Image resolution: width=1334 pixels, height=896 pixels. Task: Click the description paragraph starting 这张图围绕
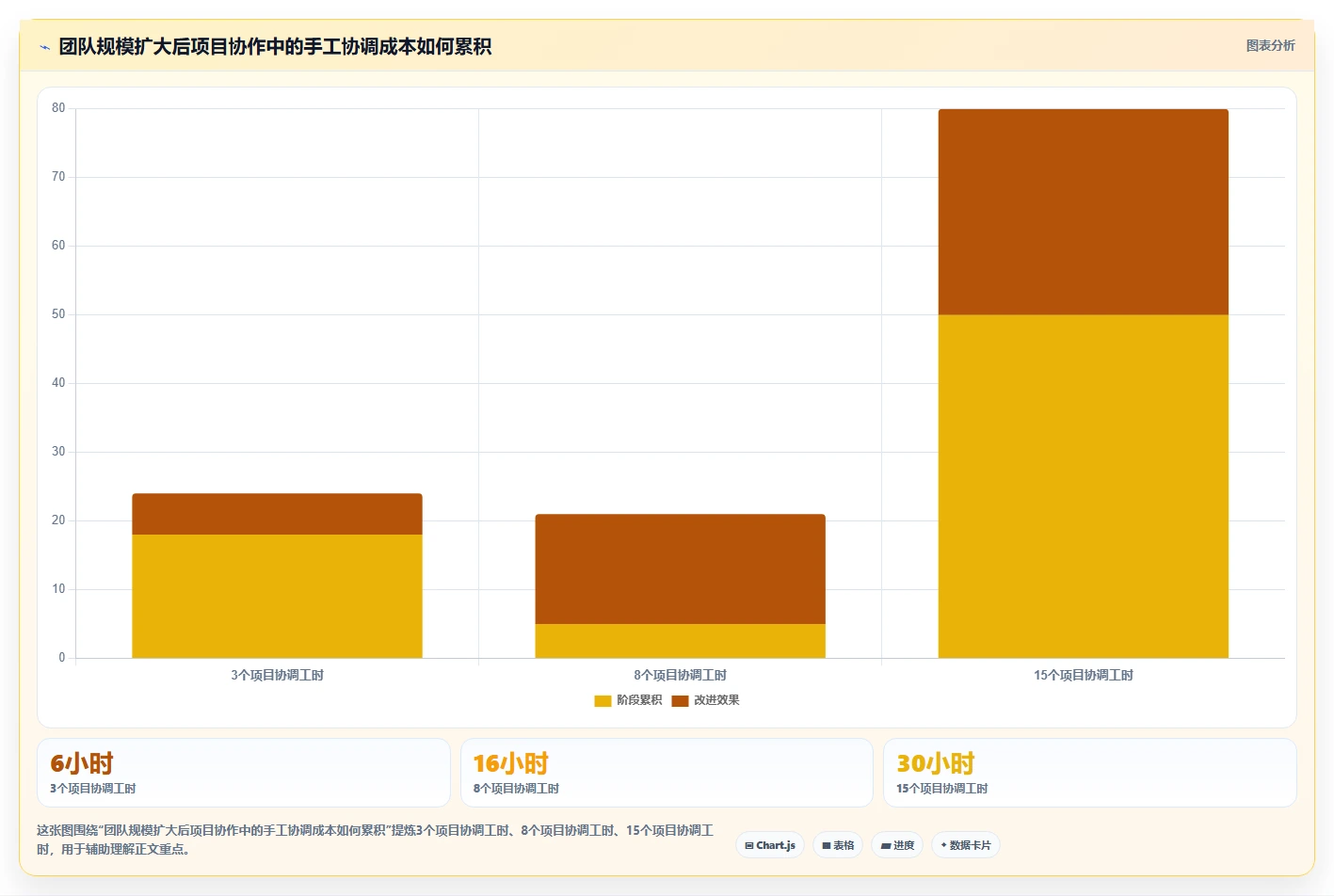coord(375,840)
